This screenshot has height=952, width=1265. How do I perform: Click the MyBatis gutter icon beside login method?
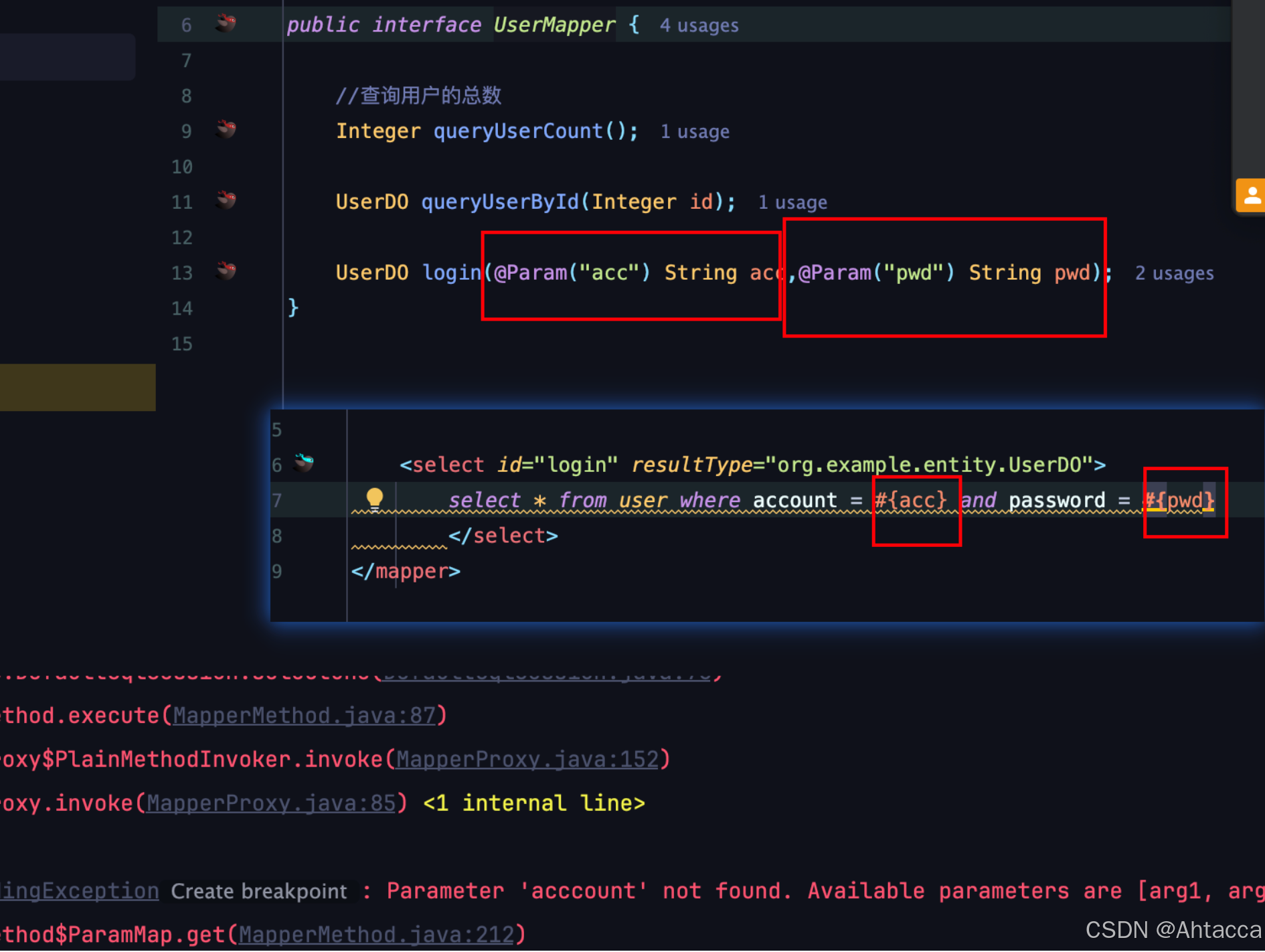click(x=226, y=270)
